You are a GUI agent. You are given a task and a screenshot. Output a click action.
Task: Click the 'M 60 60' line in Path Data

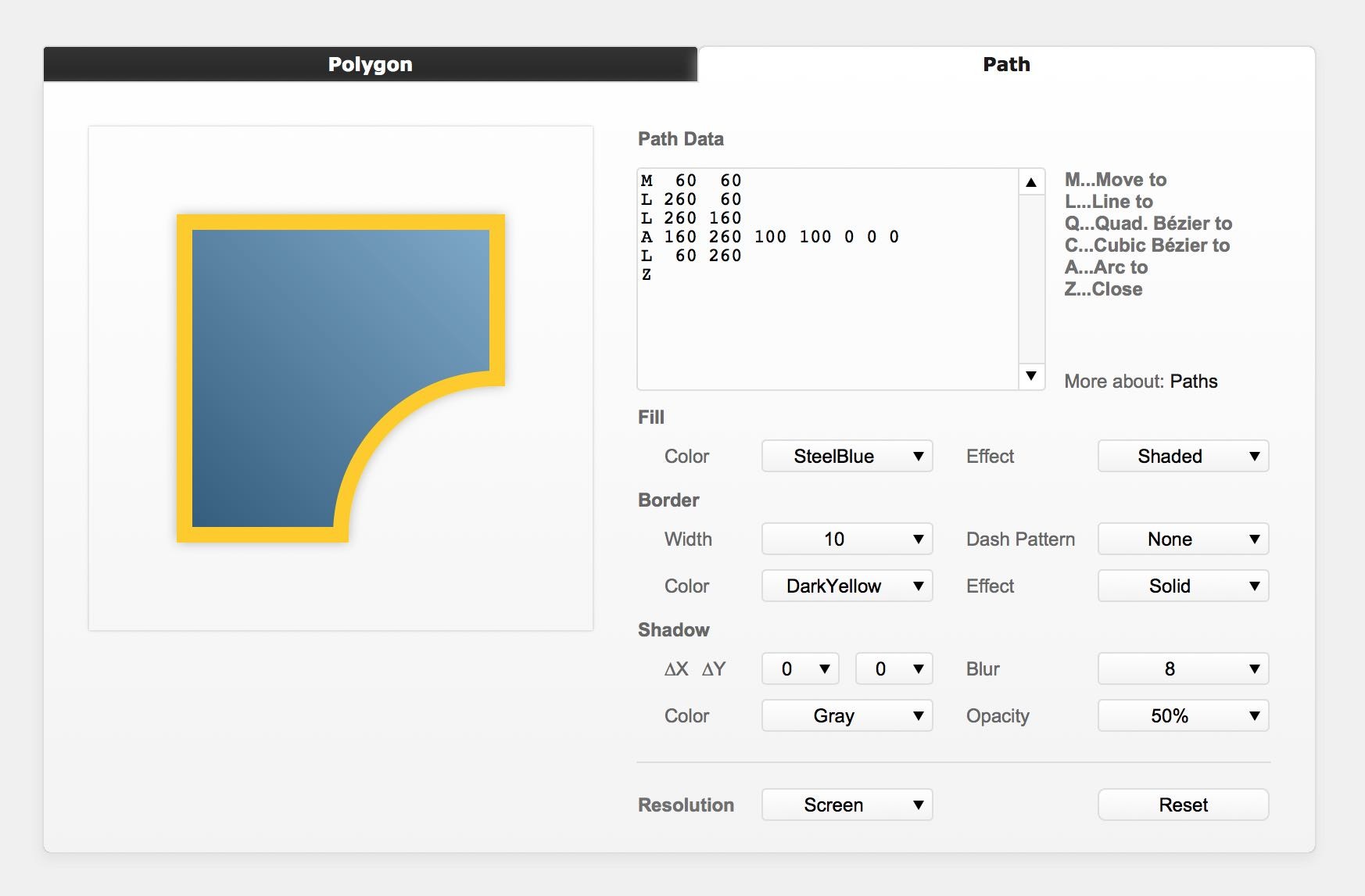click(x=691, y=181)
